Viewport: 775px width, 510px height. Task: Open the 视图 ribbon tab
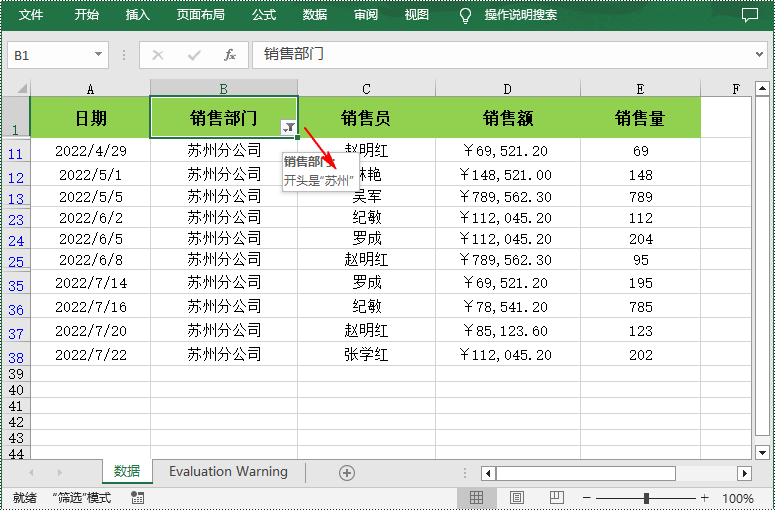click(417, 15)
